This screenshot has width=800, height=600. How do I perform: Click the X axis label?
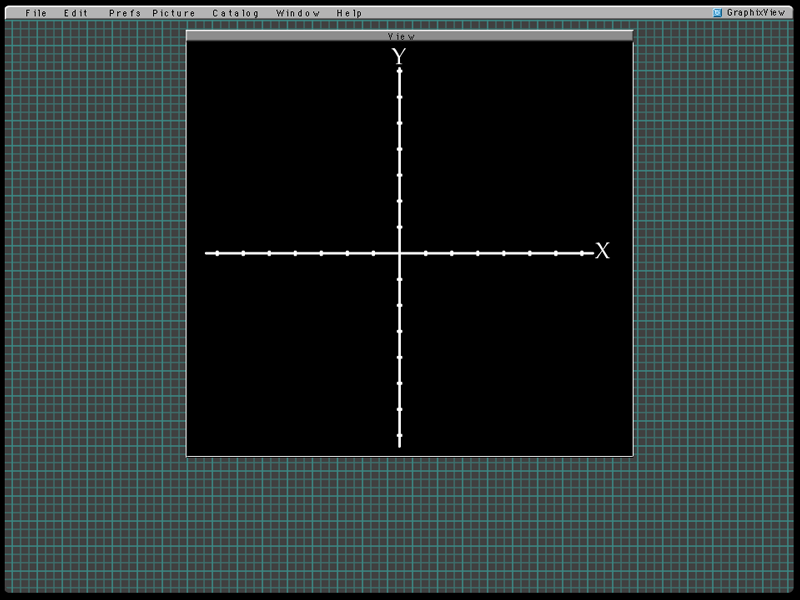point(602,251)
